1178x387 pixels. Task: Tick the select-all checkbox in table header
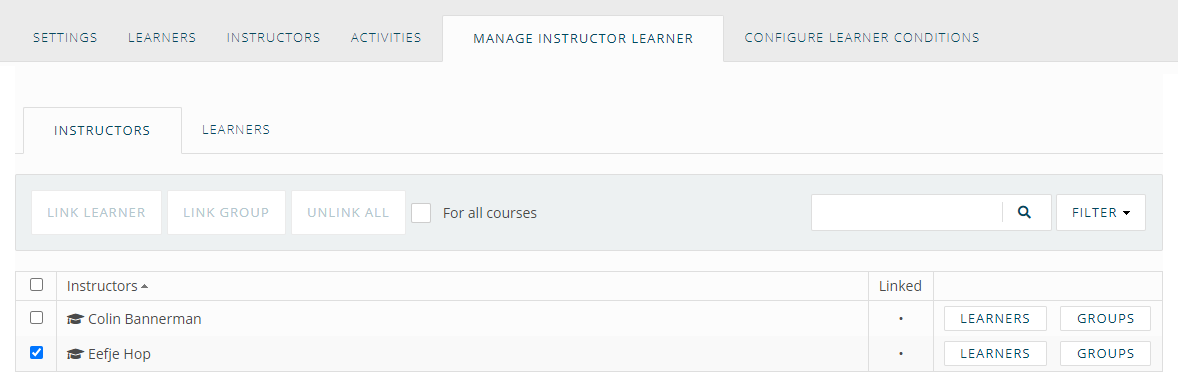point(36,285)
